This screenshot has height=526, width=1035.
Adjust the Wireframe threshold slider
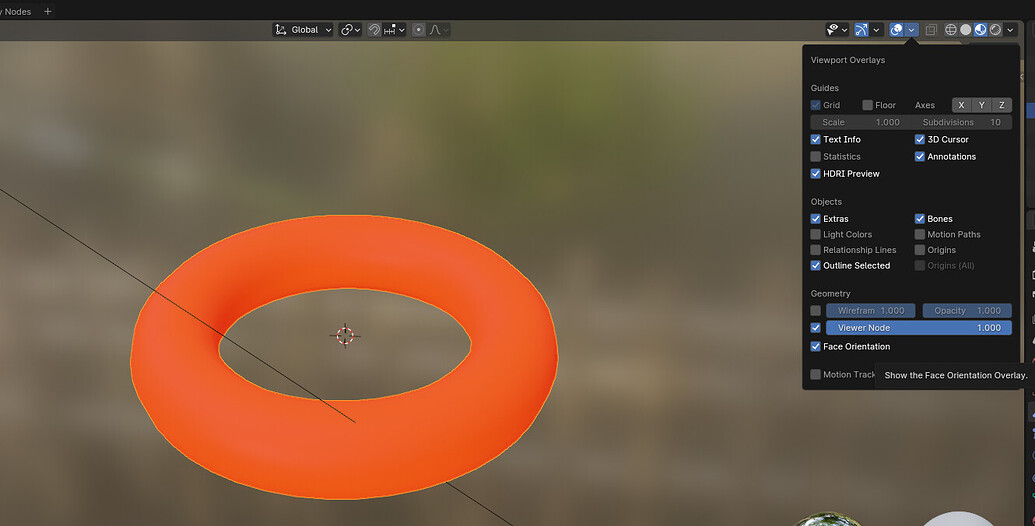(871, 310)
